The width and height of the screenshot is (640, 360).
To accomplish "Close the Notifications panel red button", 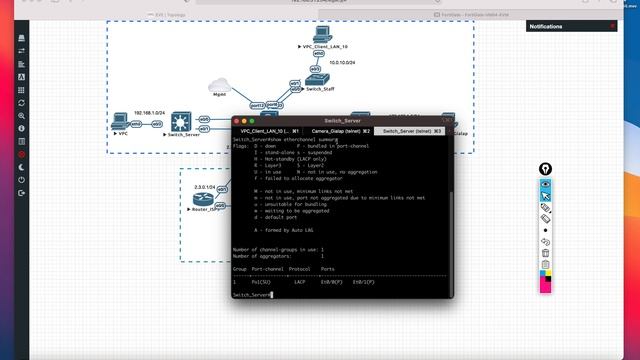I will (x=612, y=26).
